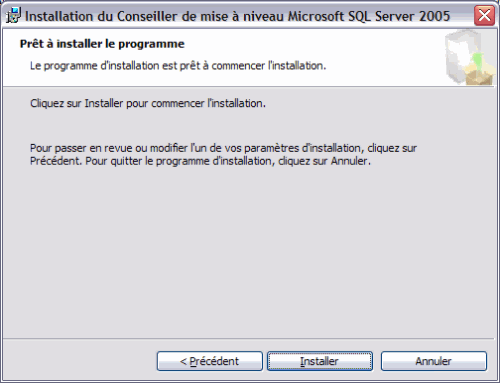This screenshot has width=500, height=383.
Task: Open the installer system menu icon
Action: (x=13, y=15)
